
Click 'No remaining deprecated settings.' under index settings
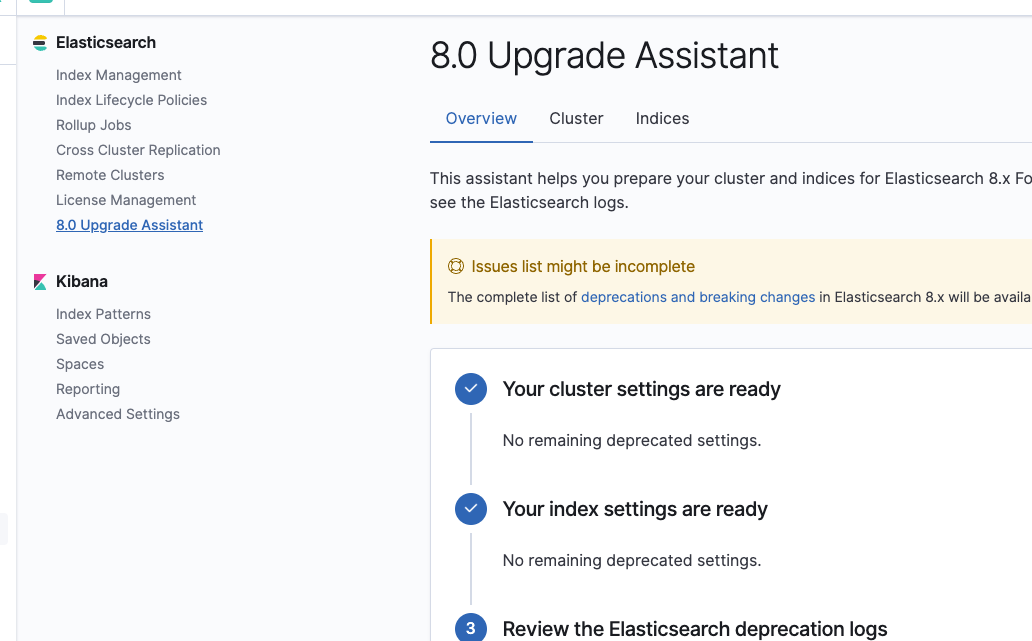(632, 560)
